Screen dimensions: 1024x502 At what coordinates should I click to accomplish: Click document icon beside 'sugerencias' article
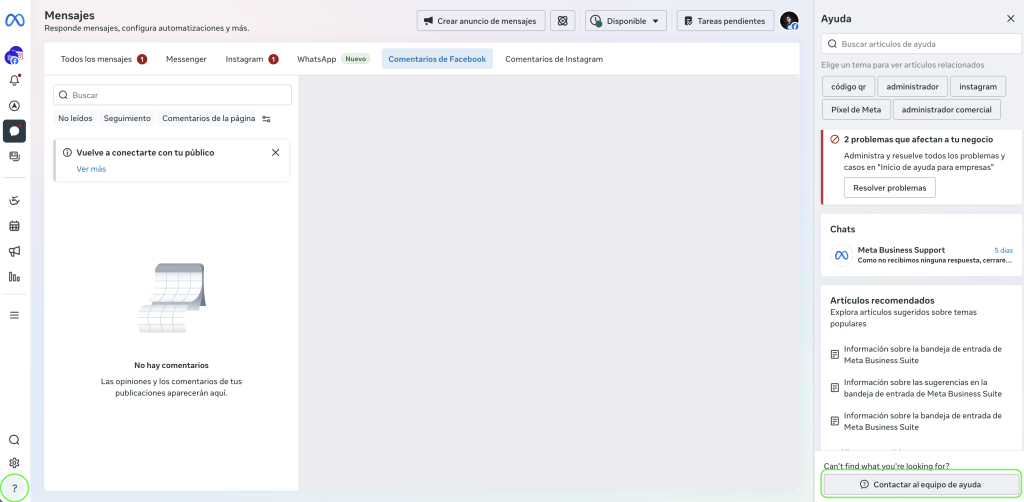tap(835, 388)
